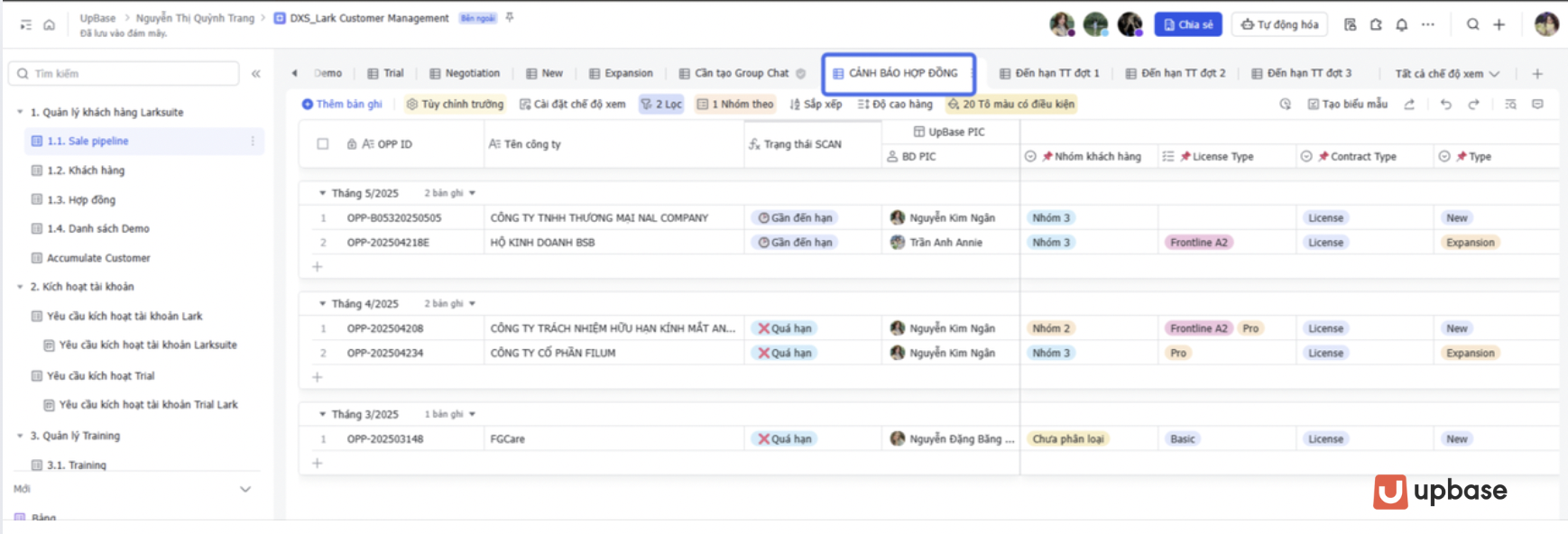Open the extensions puzzle-piece icon

(1376, 24)
